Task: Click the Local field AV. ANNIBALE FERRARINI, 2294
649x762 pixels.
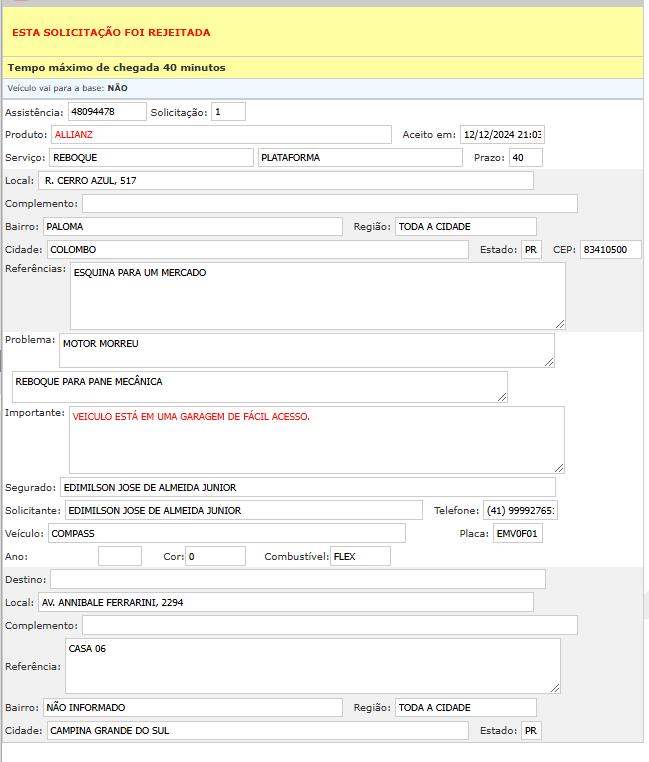Action: click(x=286, y=603)
